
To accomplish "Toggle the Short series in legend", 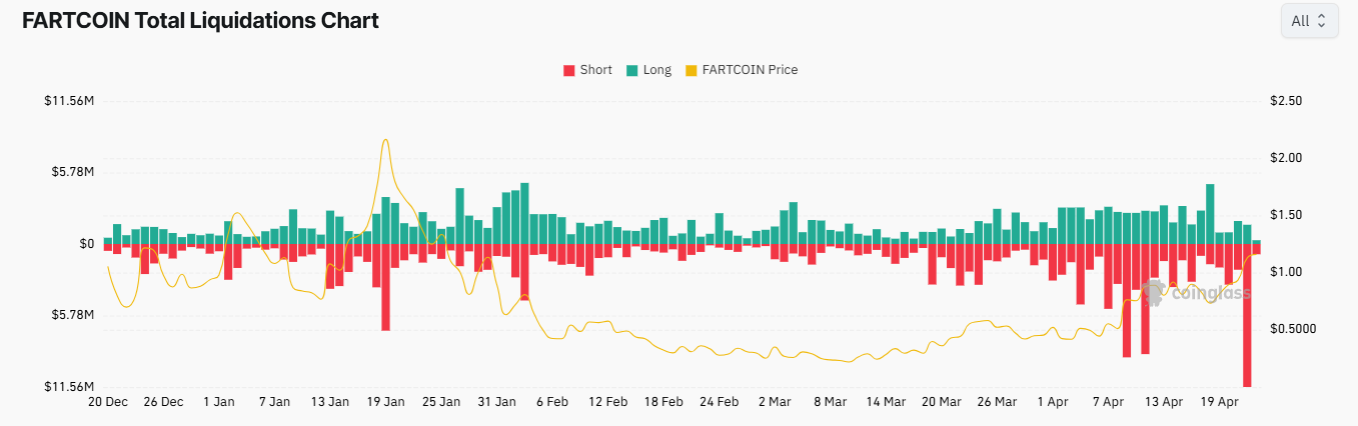I will [588, 70].
